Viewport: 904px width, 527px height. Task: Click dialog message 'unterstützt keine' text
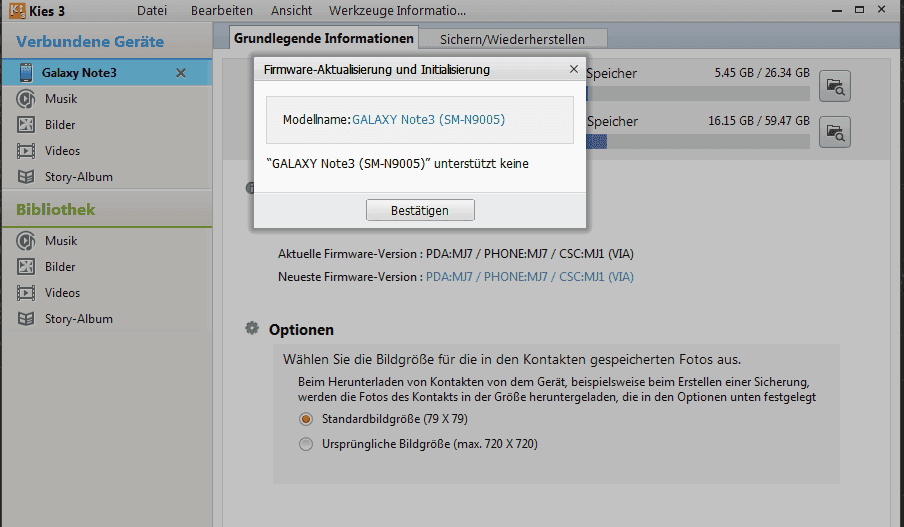481,164
